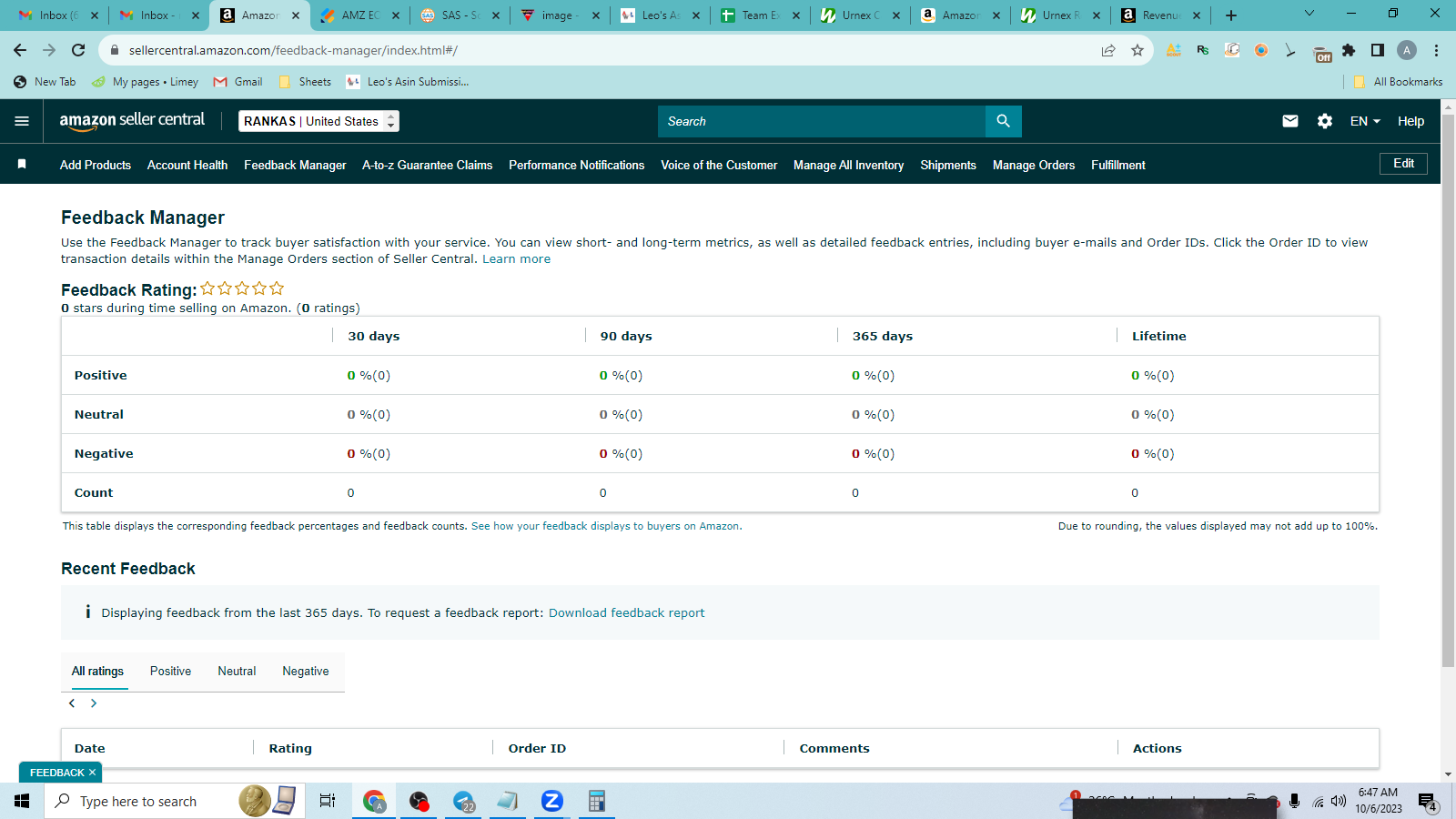Click the Help link in header
Screen dimensions: 1456x819
point(1410,121)
